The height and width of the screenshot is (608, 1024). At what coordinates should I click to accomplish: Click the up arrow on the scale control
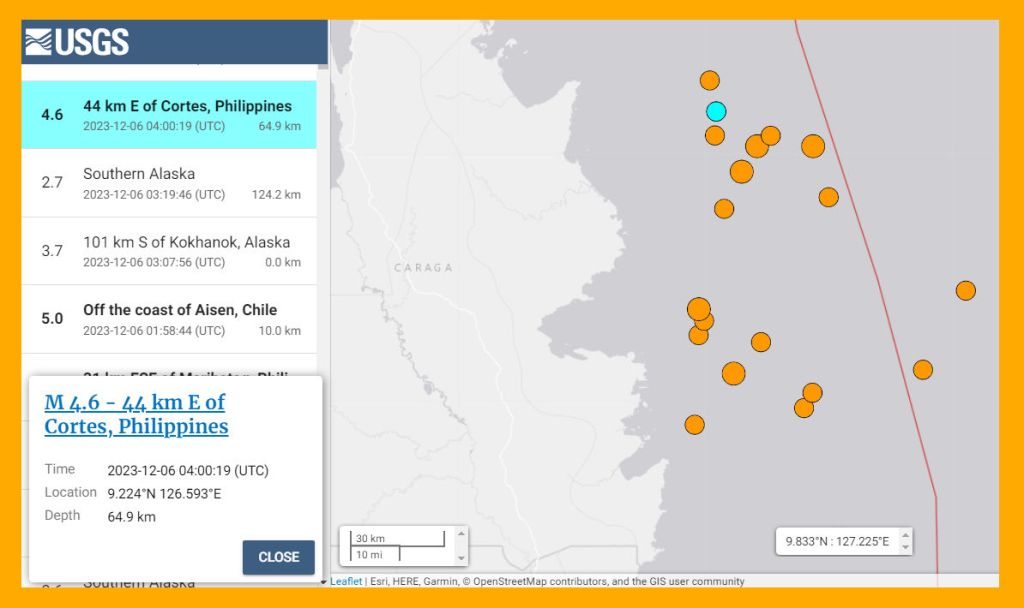coord(461,534)
